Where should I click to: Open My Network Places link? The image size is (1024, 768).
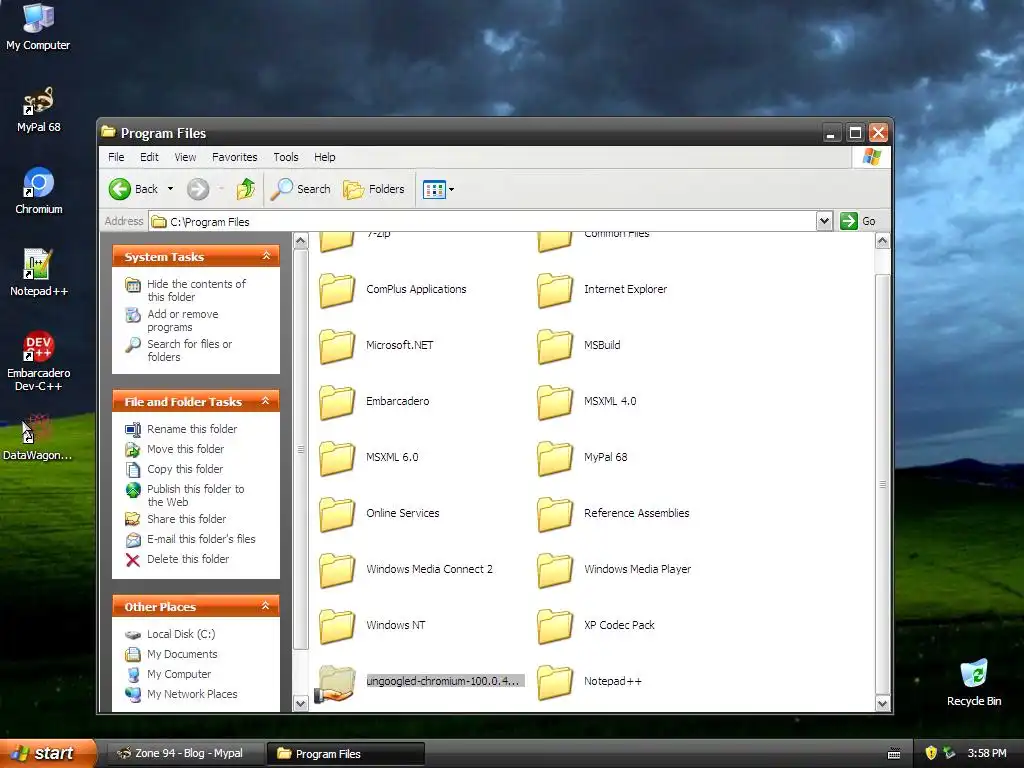coord(192,694)
